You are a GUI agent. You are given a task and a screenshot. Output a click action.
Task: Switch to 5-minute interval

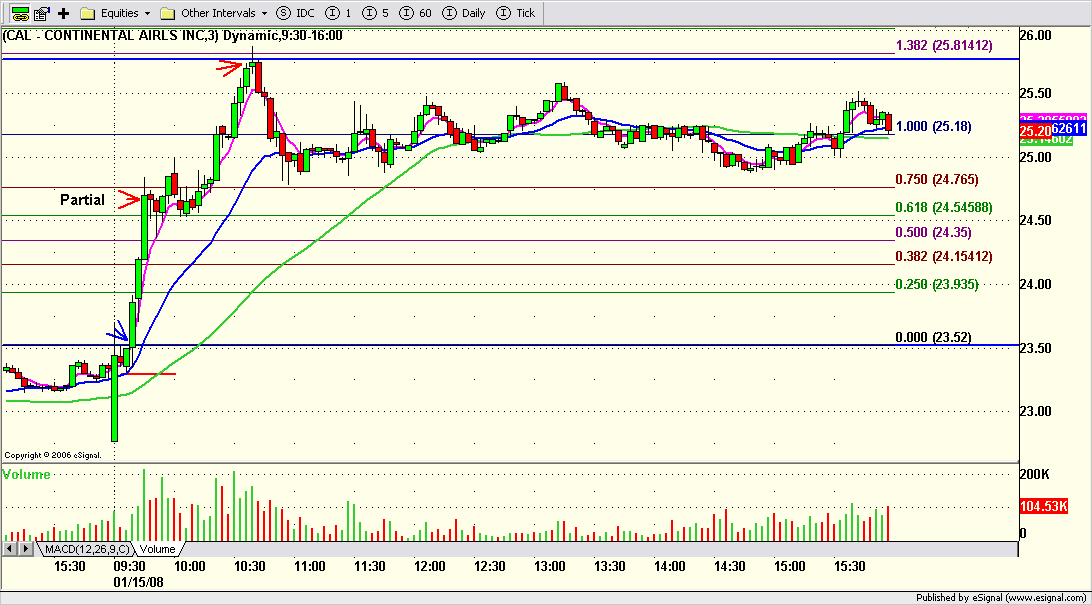(x=376, y=13)
